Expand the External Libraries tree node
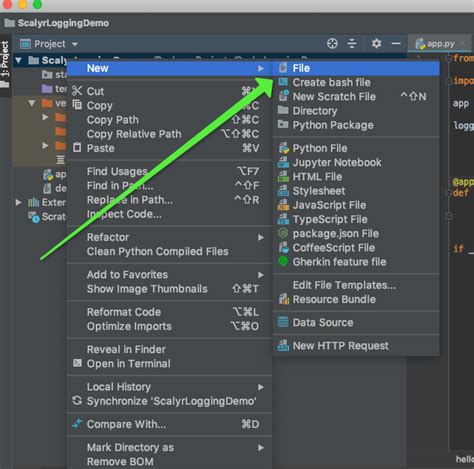474x469 pixels. (x=19, y=202)
